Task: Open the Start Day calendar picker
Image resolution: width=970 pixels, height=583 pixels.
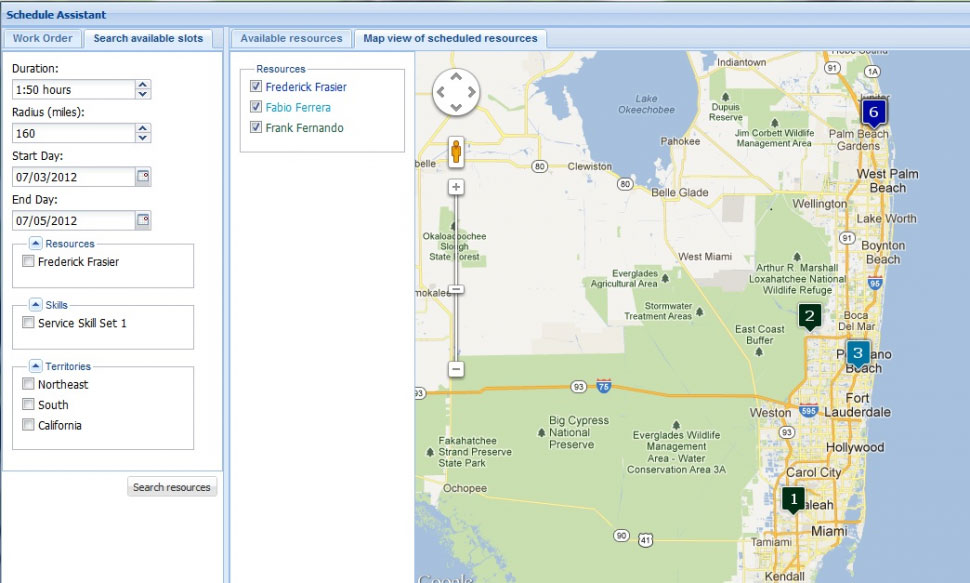Action: tap(143, 176)
